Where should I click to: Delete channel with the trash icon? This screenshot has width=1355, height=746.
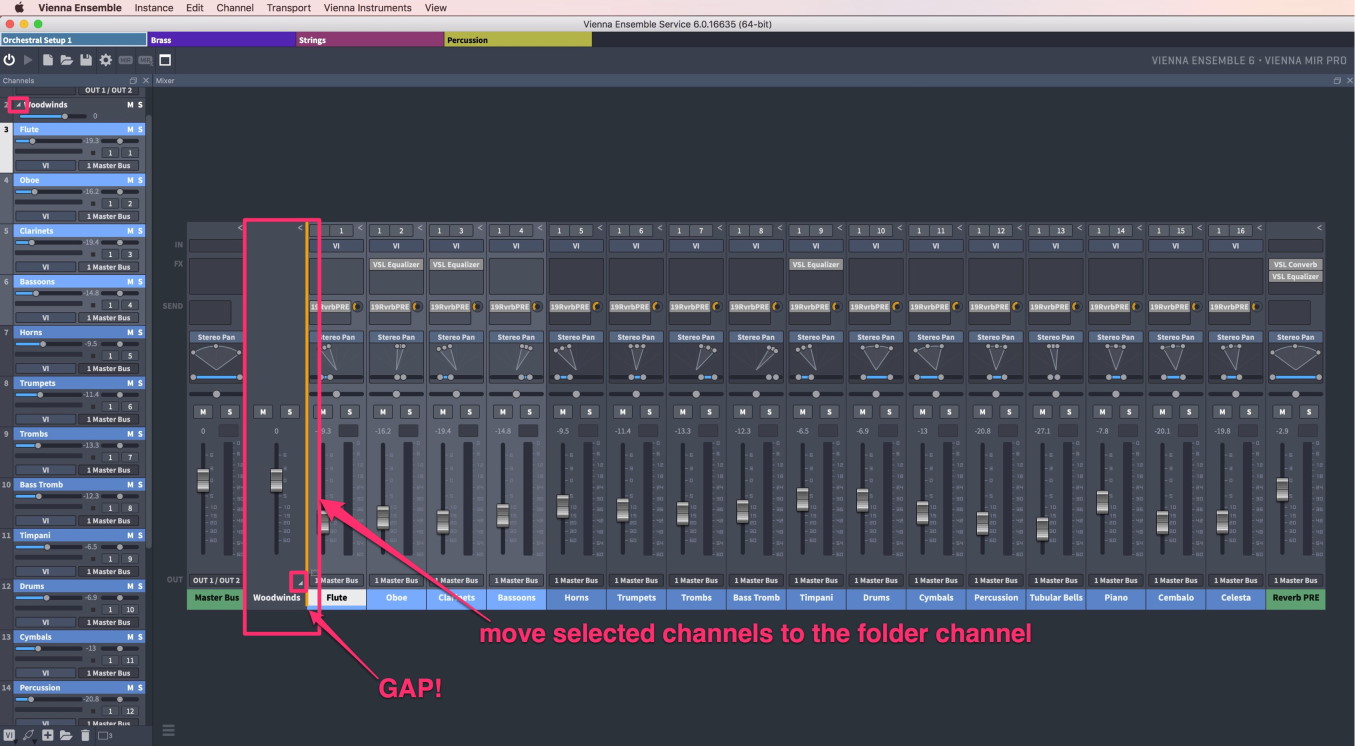(x=85, y=735)
